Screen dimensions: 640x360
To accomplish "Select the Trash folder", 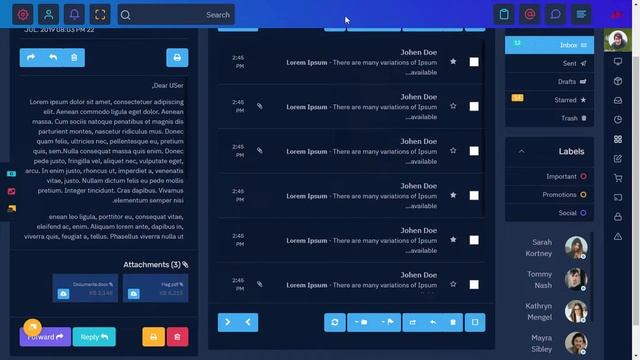I will pyautogui.click(x=549, y=118).
